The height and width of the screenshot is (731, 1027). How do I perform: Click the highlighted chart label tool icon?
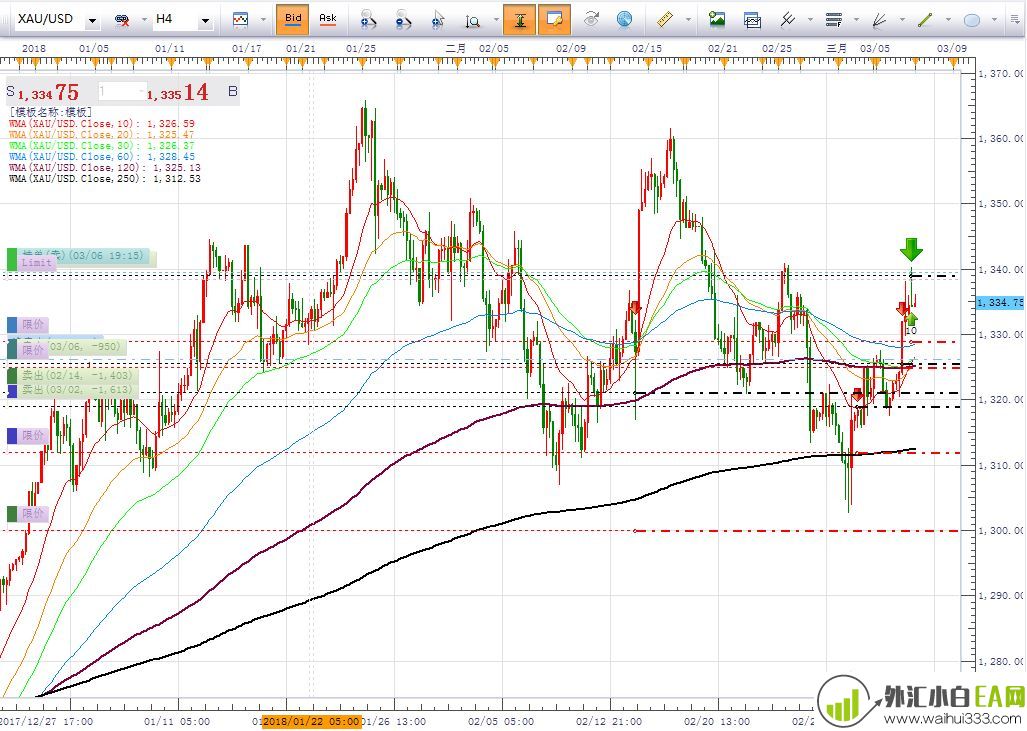pos(554,20)
